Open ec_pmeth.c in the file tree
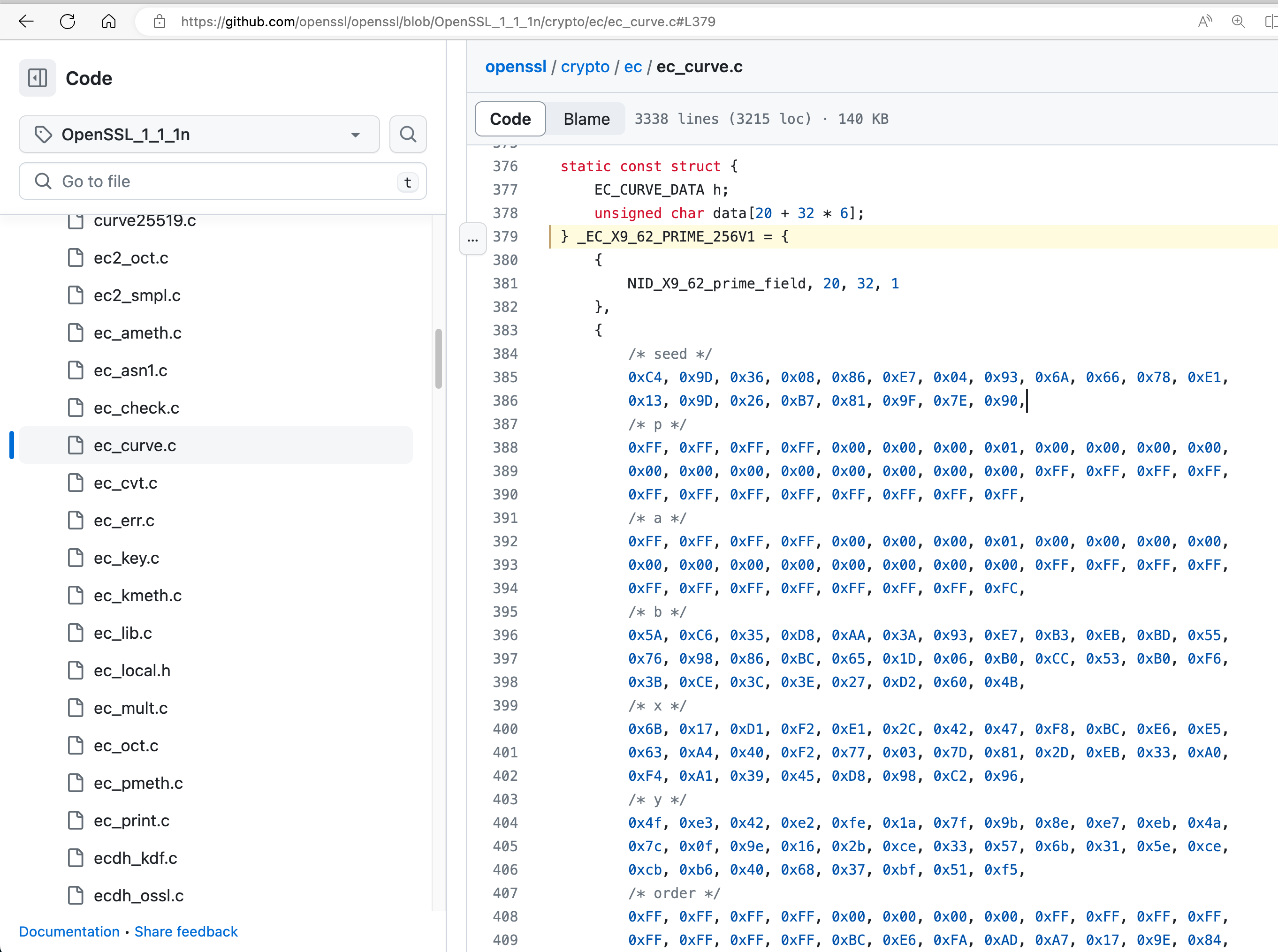Image resolution: width=1278 pixels, height=952 pixels. 138,783
